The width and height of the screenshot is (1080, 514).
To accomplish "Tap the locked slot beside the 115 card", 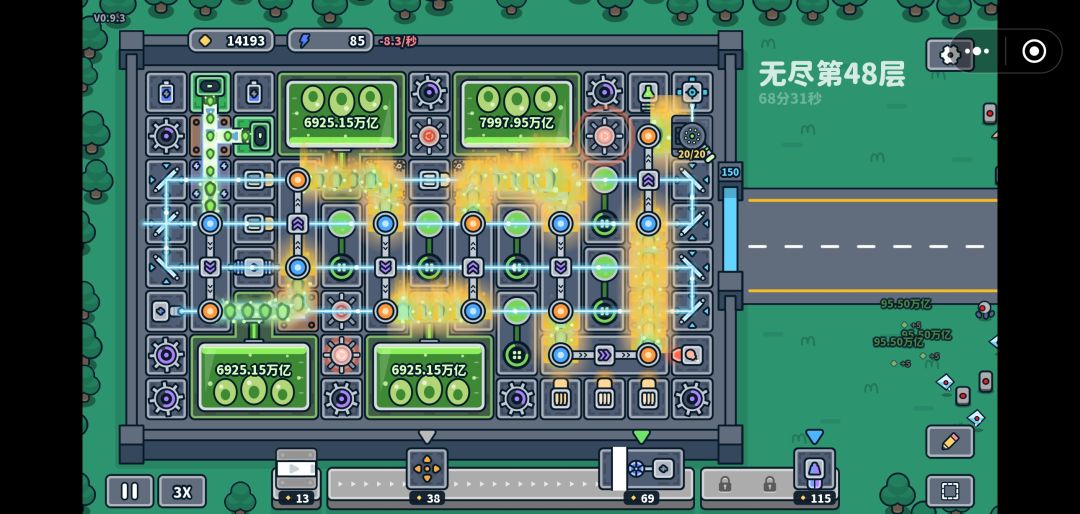I will tap(769, 484).
